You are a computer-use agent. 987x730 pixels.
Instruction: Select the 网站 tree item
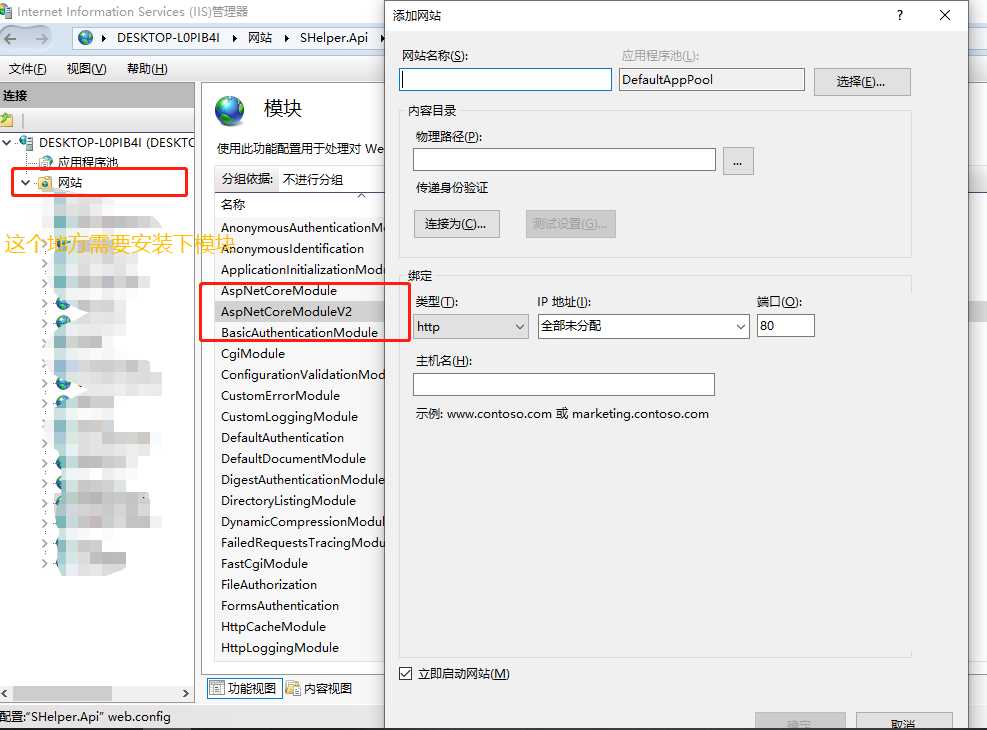click(70, 182)
